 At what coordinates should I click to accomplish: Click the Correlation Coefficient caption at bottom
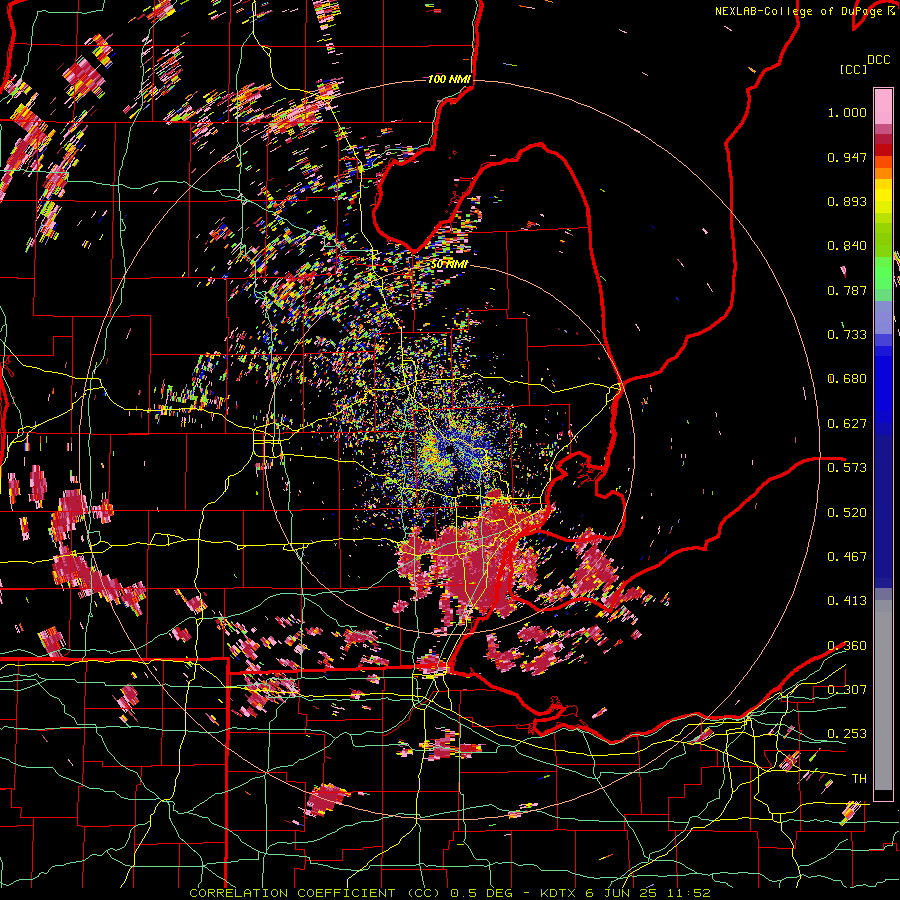[450, 893]
